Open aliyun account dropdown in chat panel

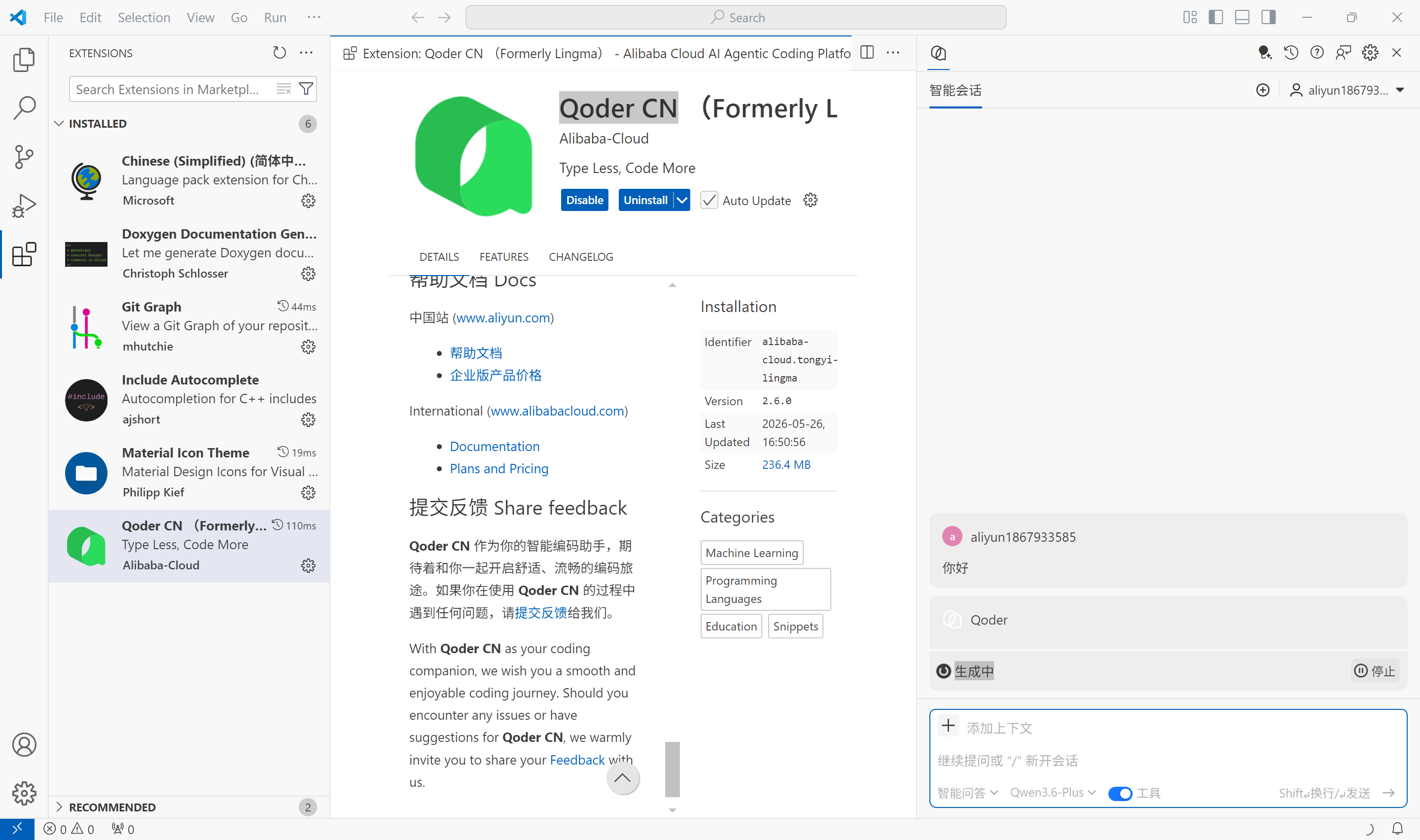(x=1348, y=90)
